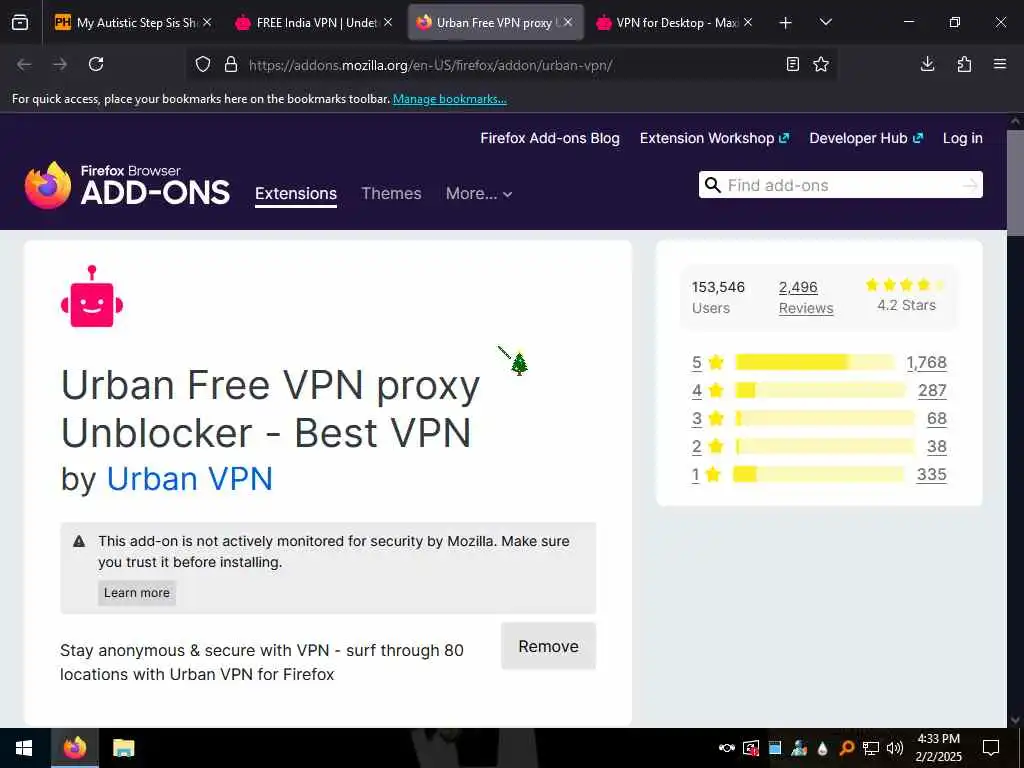The image size is (1024, 768).
Task: Open Firefox Add-ons Blog link
Action: [x=550, y=138]
